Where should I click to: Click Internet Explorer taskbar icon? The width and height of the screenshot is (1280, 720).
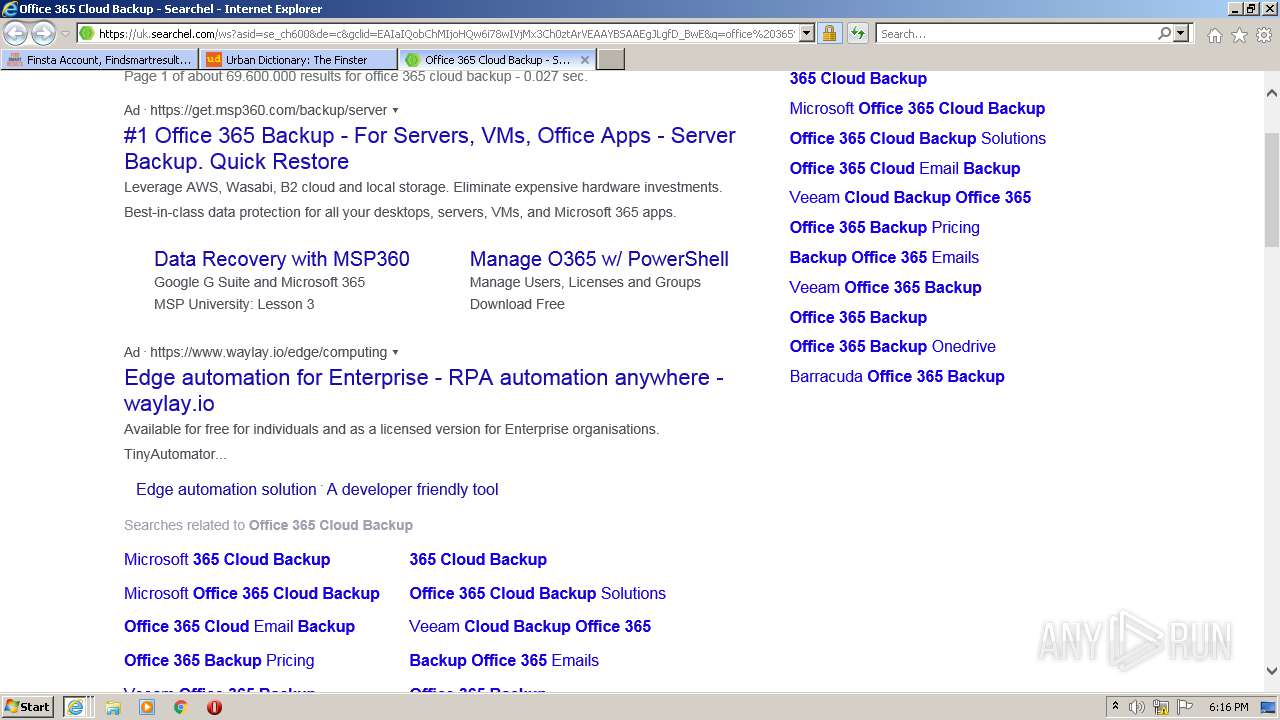coord(76,706)
